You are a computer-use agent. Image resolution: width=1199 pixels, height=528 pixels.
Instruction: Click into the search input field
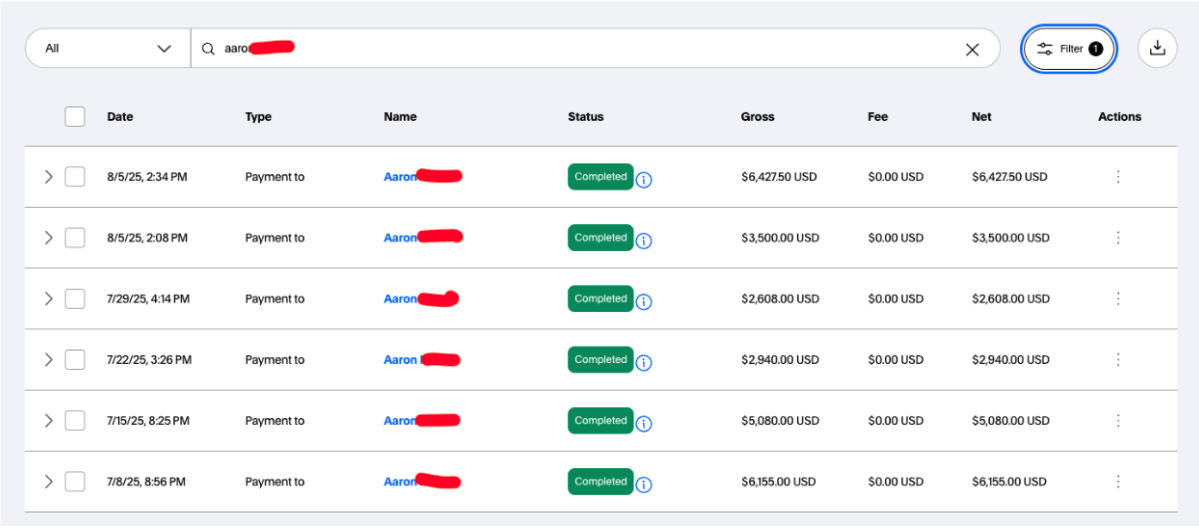click(x=595, y=48)
